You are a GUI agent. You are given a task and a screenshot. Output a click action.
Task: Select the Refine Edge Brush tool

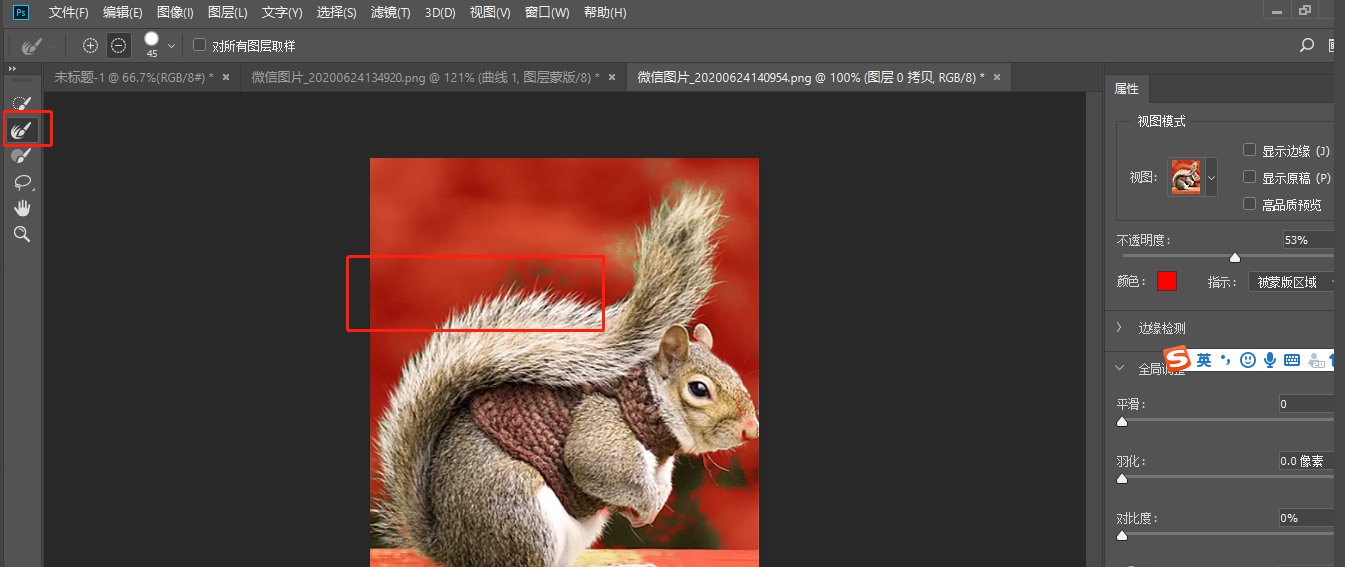click(21, 130)
